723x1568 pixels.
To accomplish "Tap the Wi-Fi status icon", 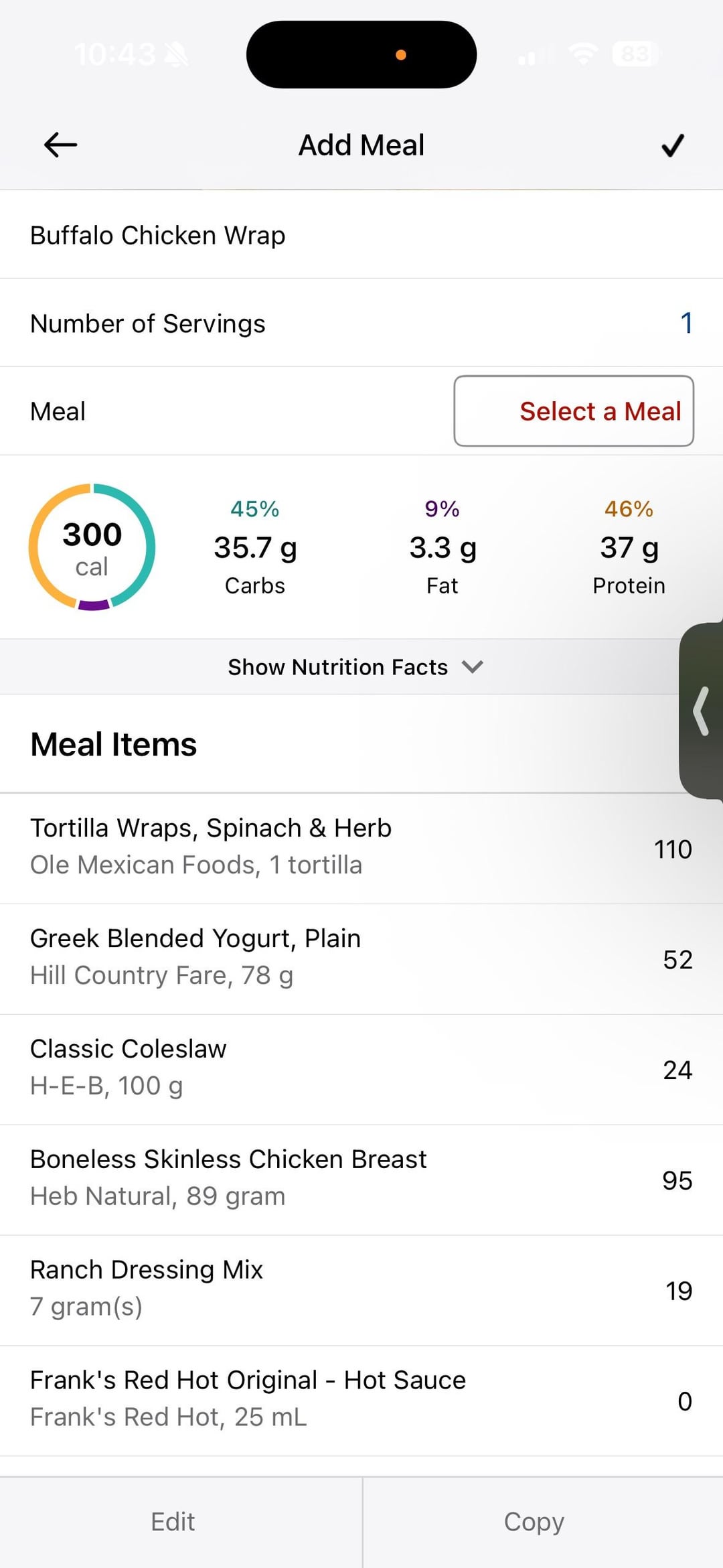I will [x=582, y=54].
